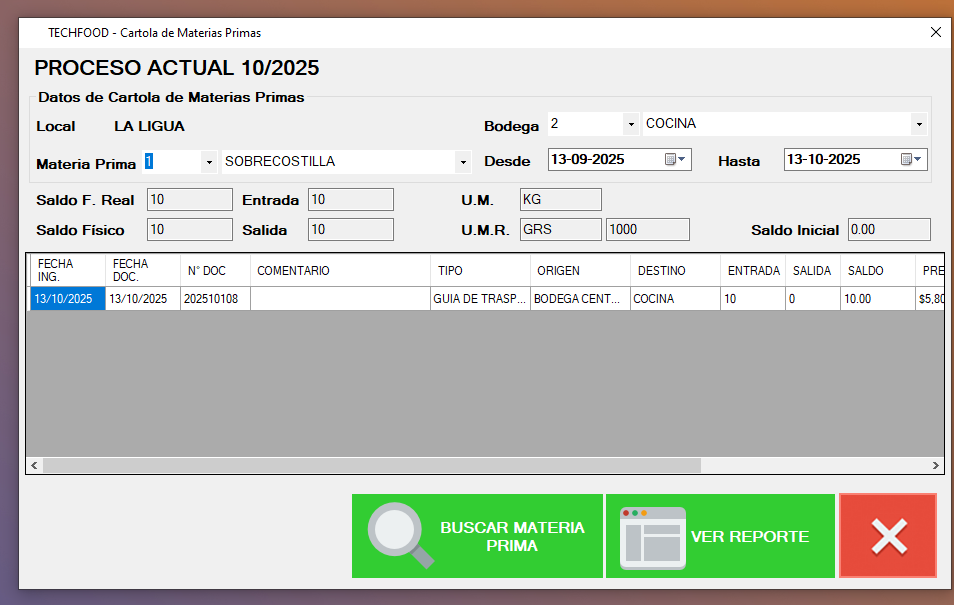This screenshot has width=954, height=605.
Task: Click the FECHA ING. column header
Action: tap(66, 270)
